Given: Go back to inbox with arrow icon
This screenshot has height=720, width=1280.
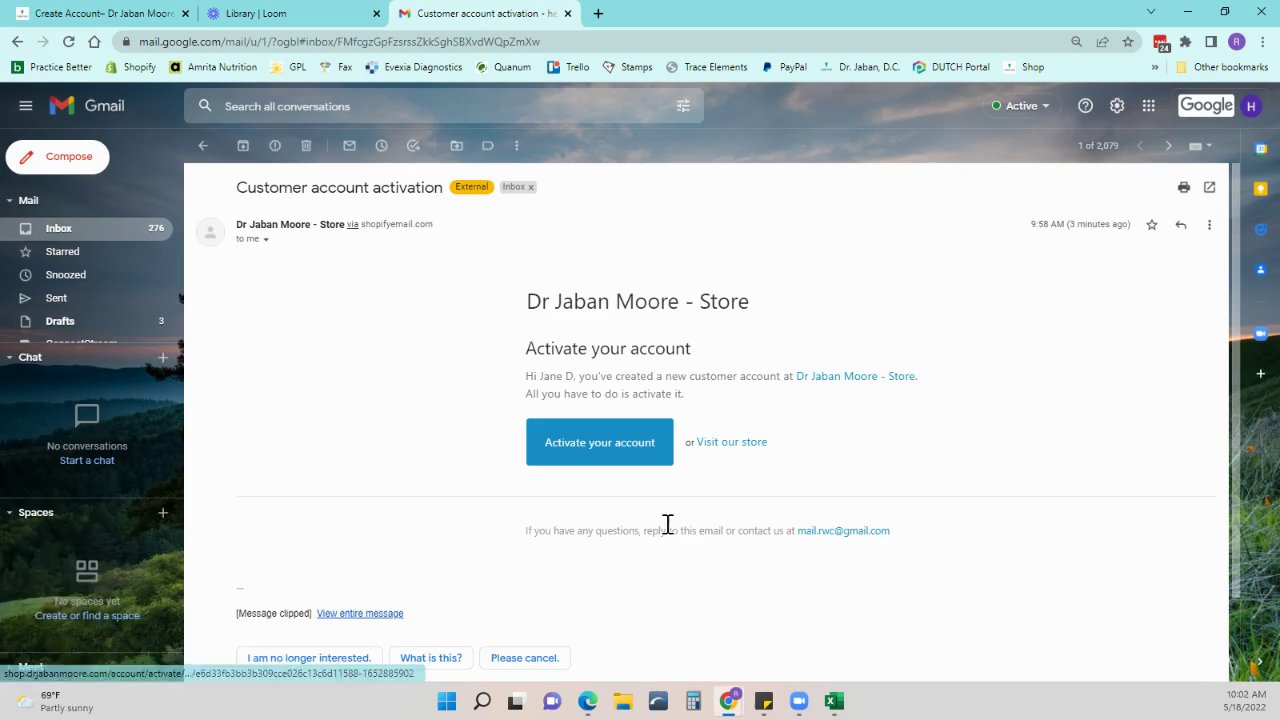Looking at the screenshot, I should [x=203, y=146].
